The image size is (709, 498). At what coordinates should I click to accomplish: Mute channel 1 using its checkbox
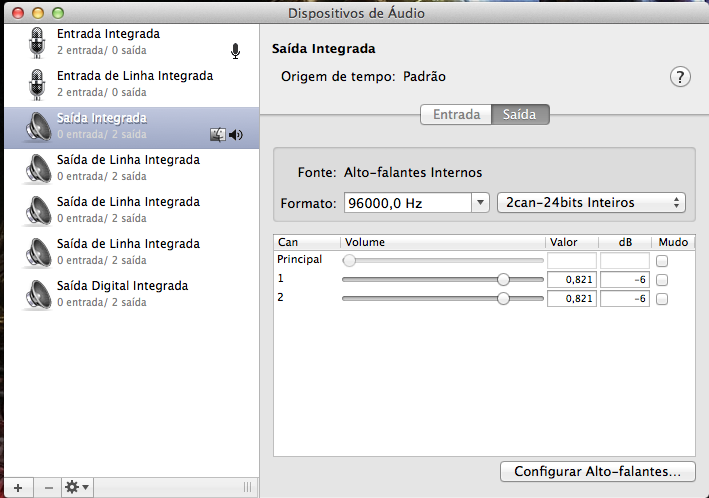661,280
